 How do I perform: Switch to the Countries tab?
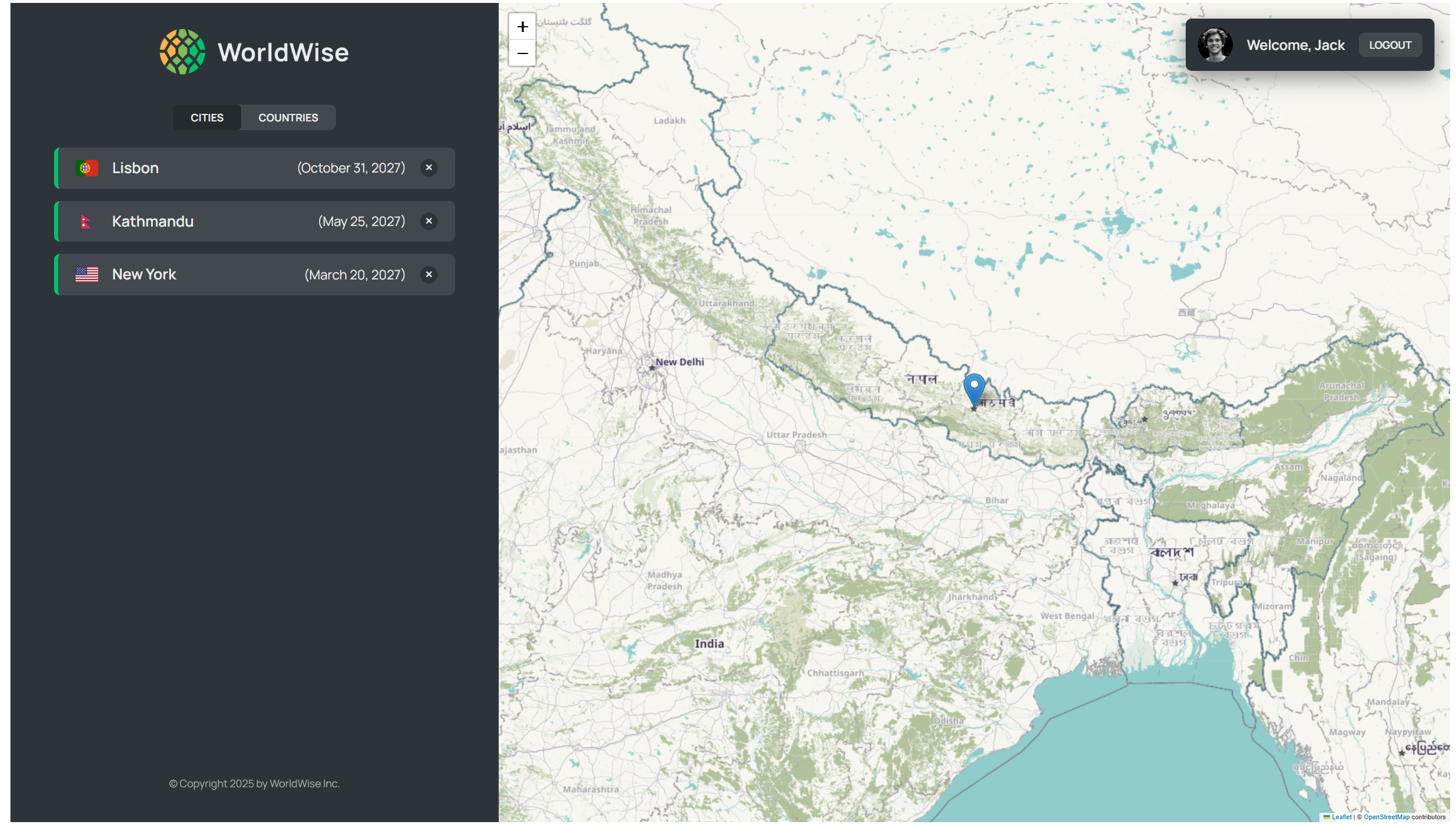(x=288, y=118)
